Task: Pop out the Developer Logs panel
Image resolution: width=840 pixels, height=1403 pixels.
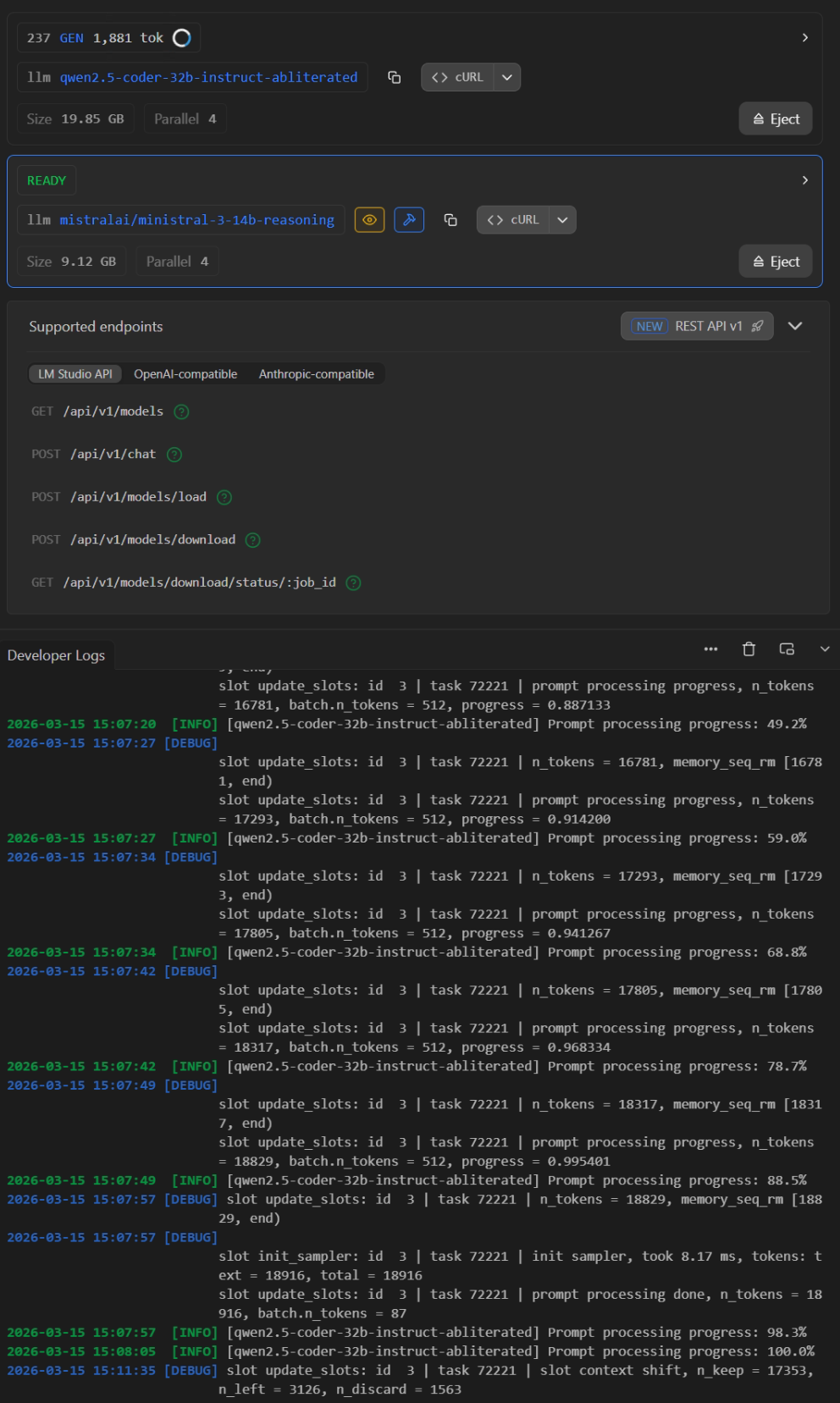Action: tap(787, 649)
